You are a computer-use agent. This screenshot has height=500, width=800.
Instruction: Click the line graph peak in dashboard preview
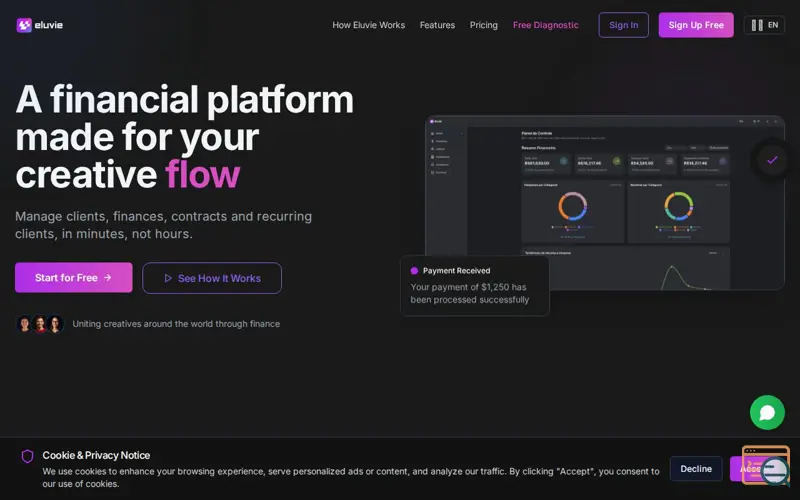point(672,267)
